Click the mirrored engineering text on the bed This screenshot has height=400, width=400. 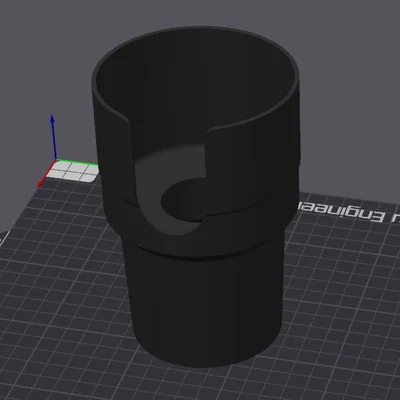348,212
